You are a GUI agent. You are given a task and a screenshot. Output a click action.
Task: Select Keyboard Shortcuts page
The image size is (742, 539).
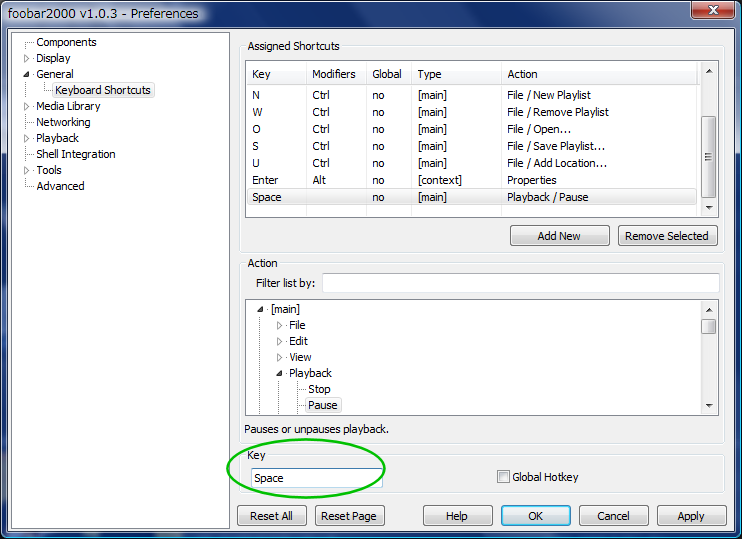click(x=103, y=90)
